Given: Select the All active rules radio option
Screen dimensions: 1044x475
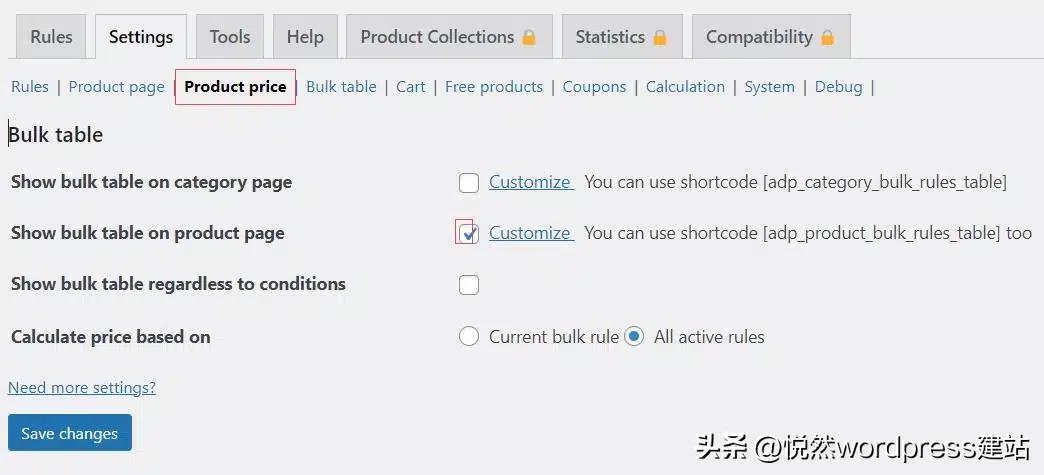Looking at the screenshot, I should tap(634, 337).
